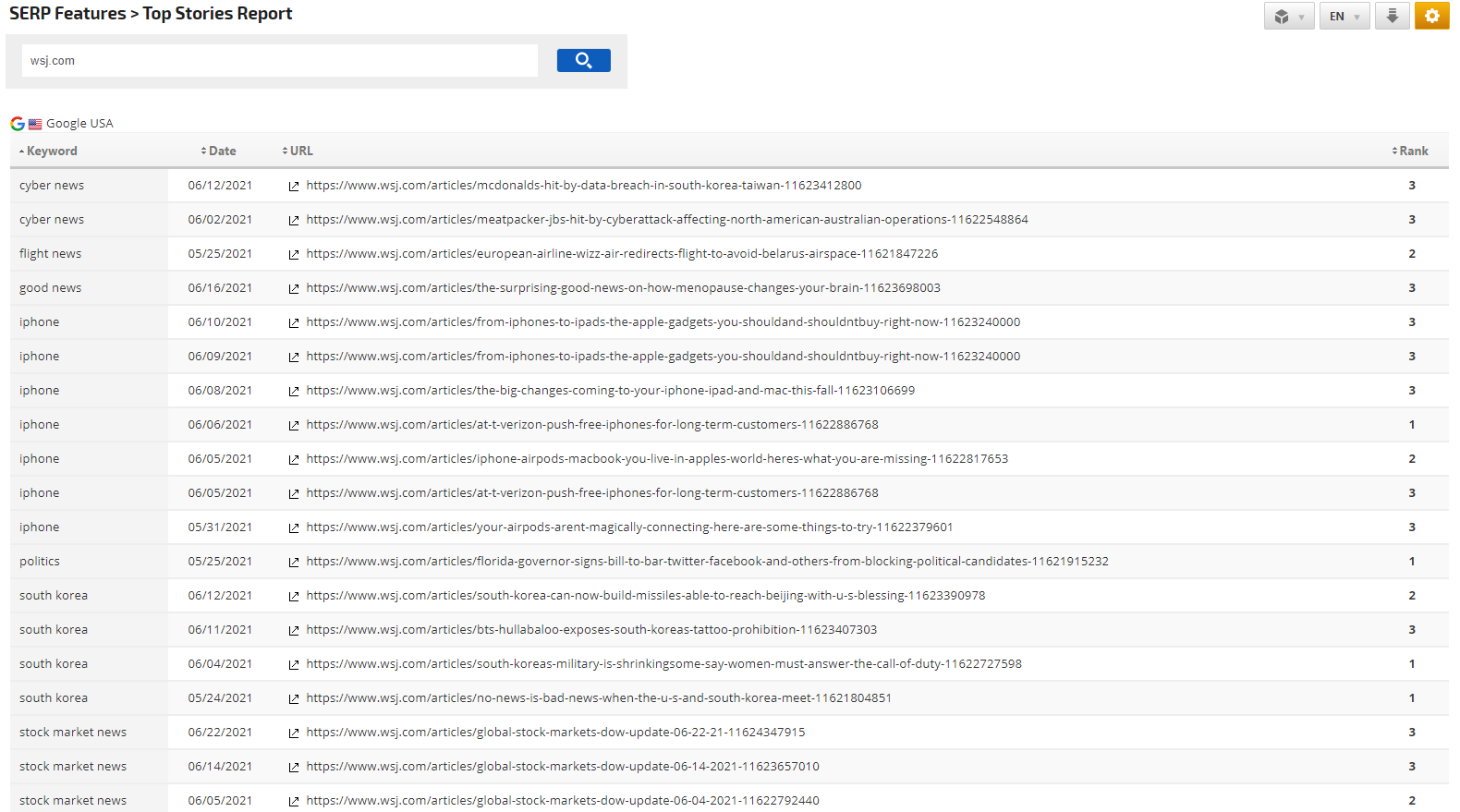The image size is (1460, 812).
Task: Open external link icon for McDonald's data breach article
Action: (294, 187)
